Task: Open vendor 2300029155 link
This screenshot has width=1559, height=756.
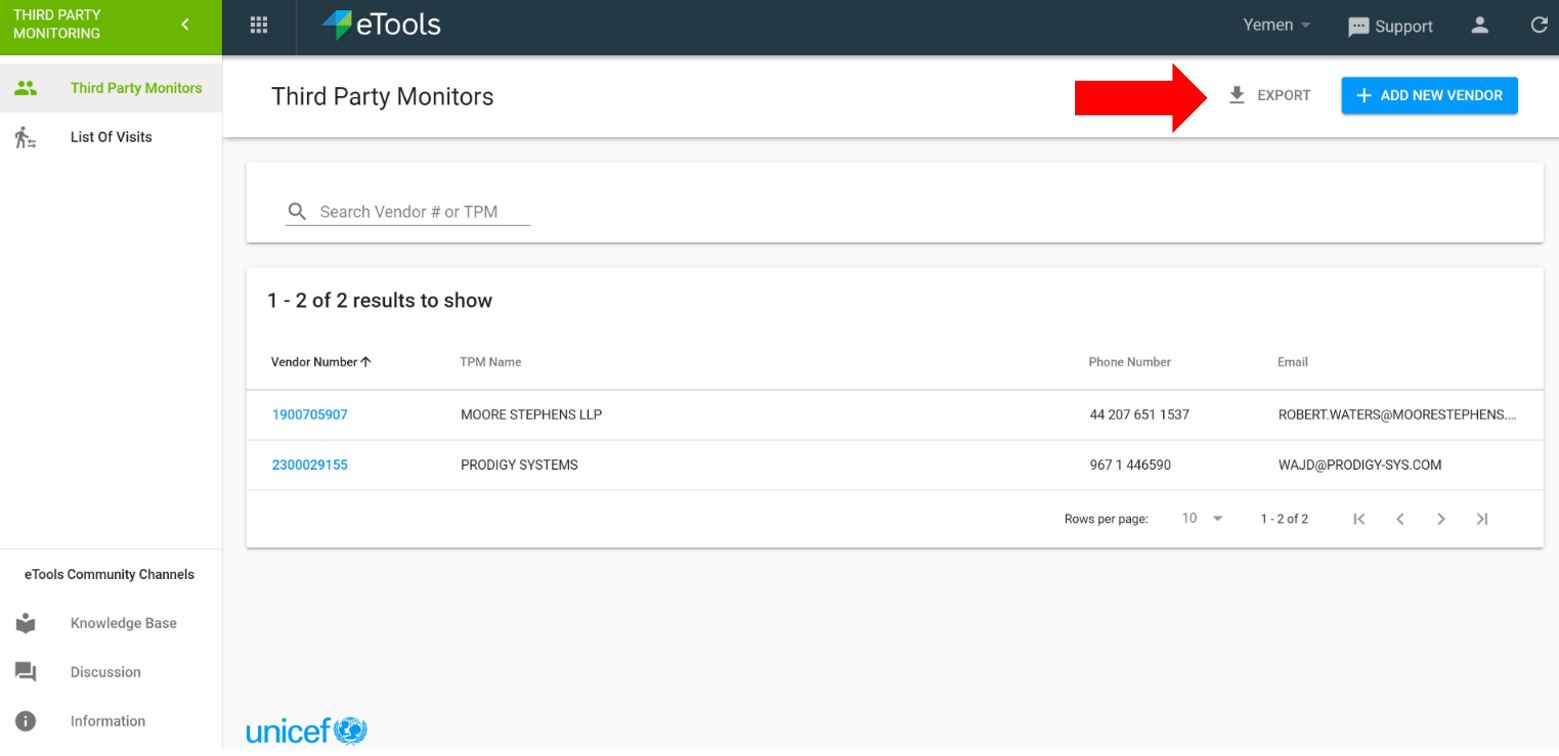Action: 310,465
